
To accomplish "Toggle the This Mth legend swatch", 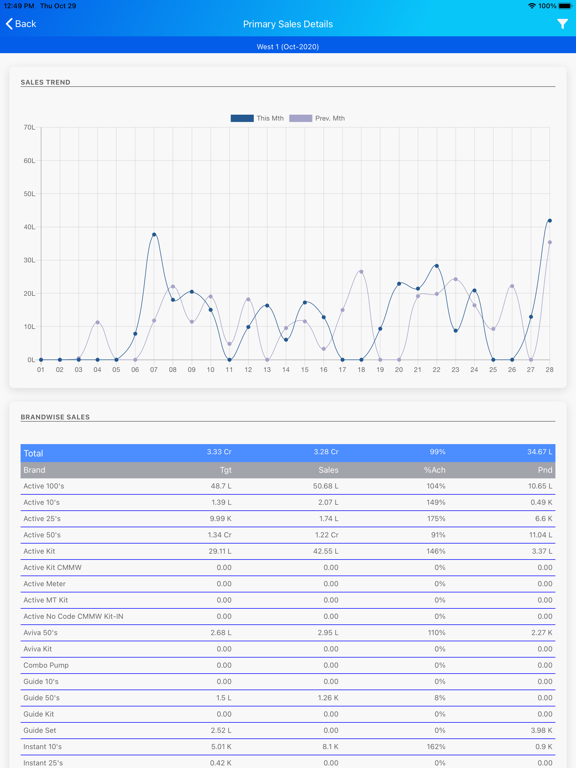I will coord(242,118).
